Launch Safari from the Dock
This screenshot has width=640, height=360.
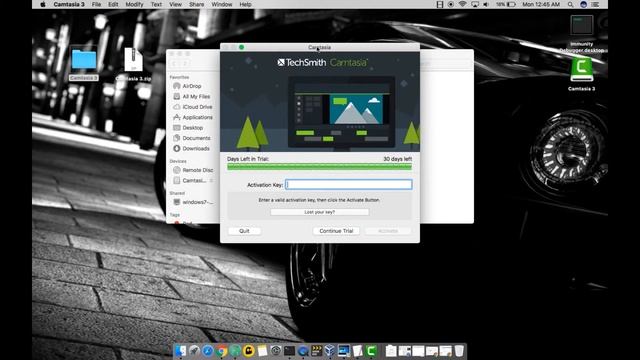pyautogui.click(x=208, y=351)
